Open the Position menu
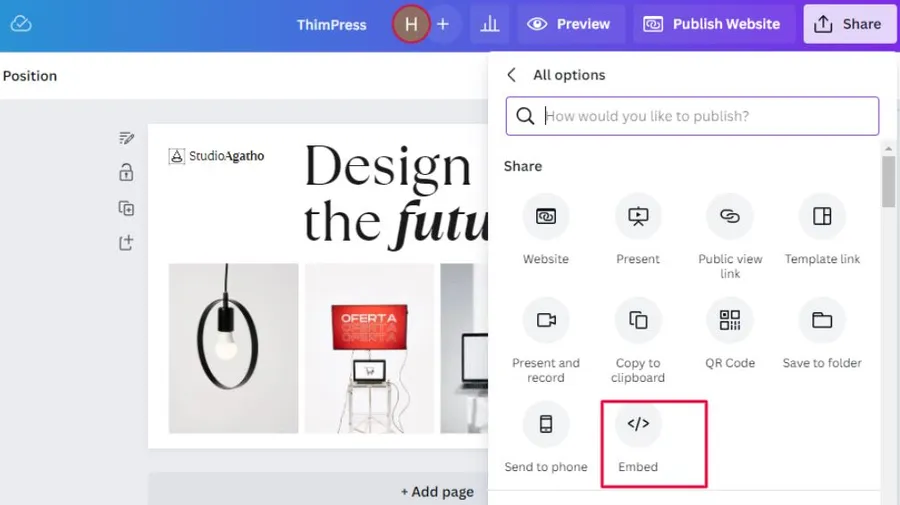The width and height of the screenshot is (900, 505). [30, 76]
